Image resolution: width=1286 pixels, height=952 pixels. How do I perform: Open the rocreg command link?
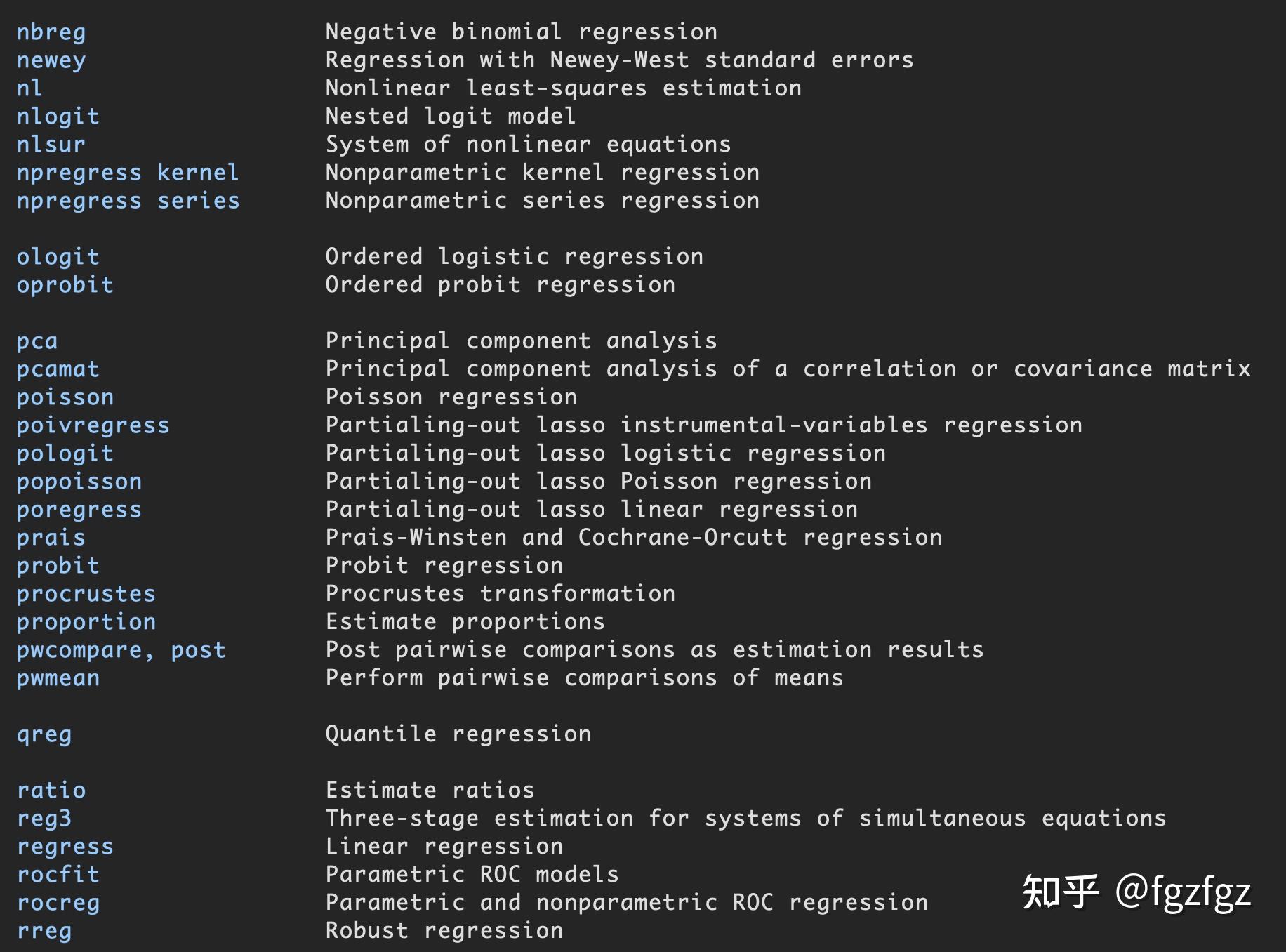coord(58,903)
